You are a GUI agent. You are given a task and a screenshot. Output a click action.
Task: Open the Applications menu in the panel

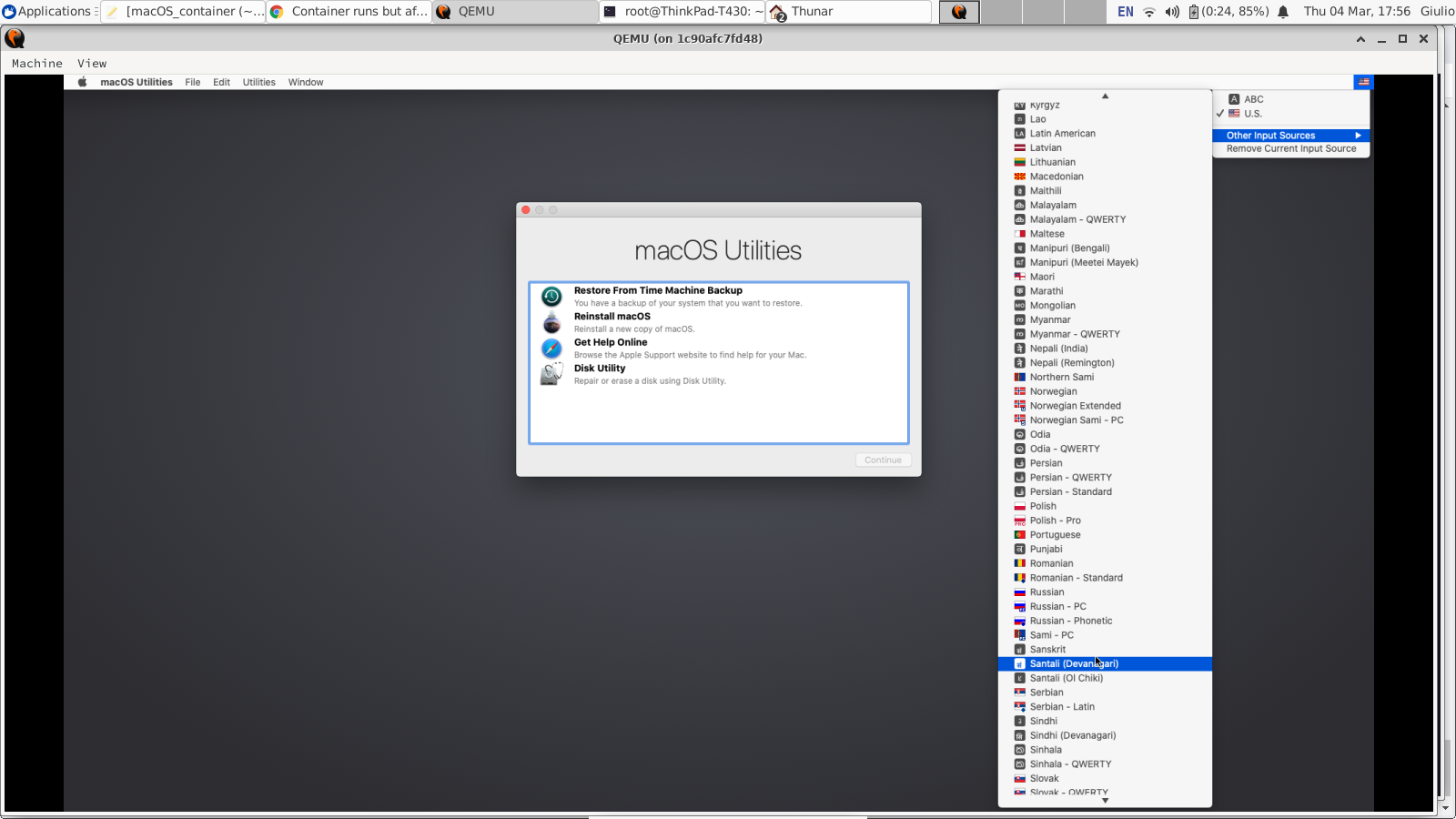(48, 12)
